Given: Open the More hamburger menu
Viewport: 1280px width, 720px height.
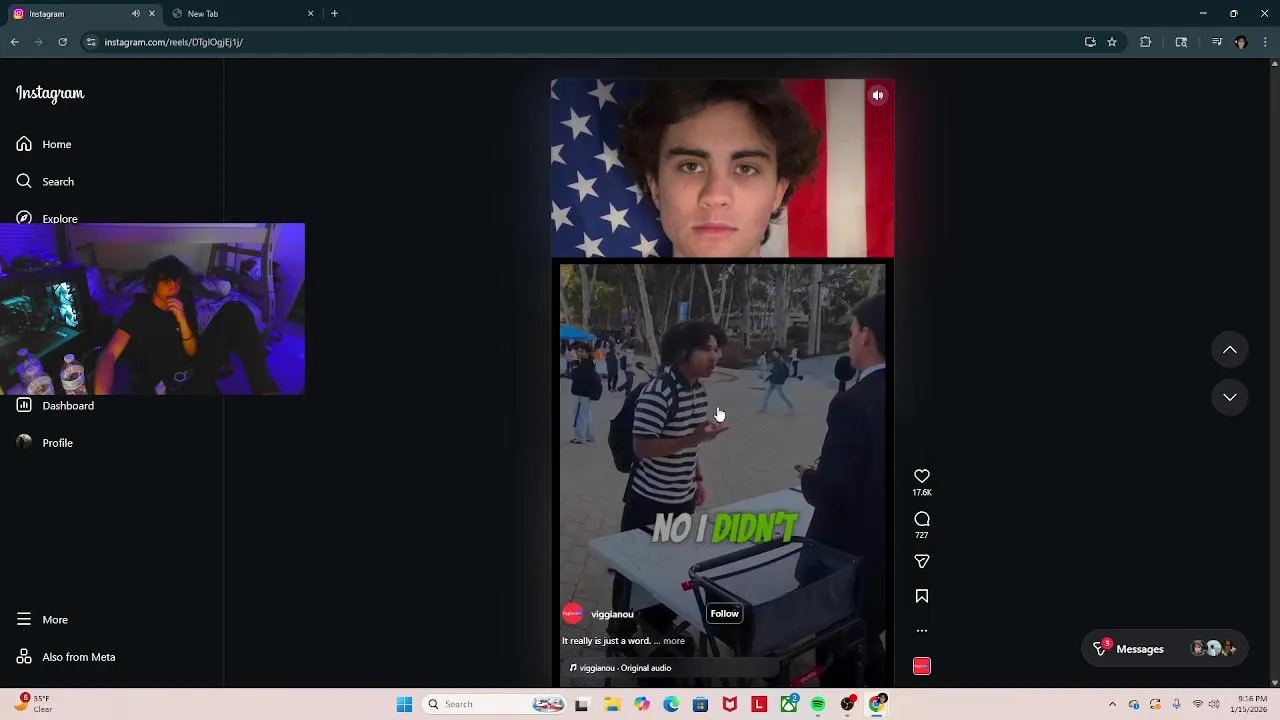Looking at the screenshot, I should coord(24,619).
